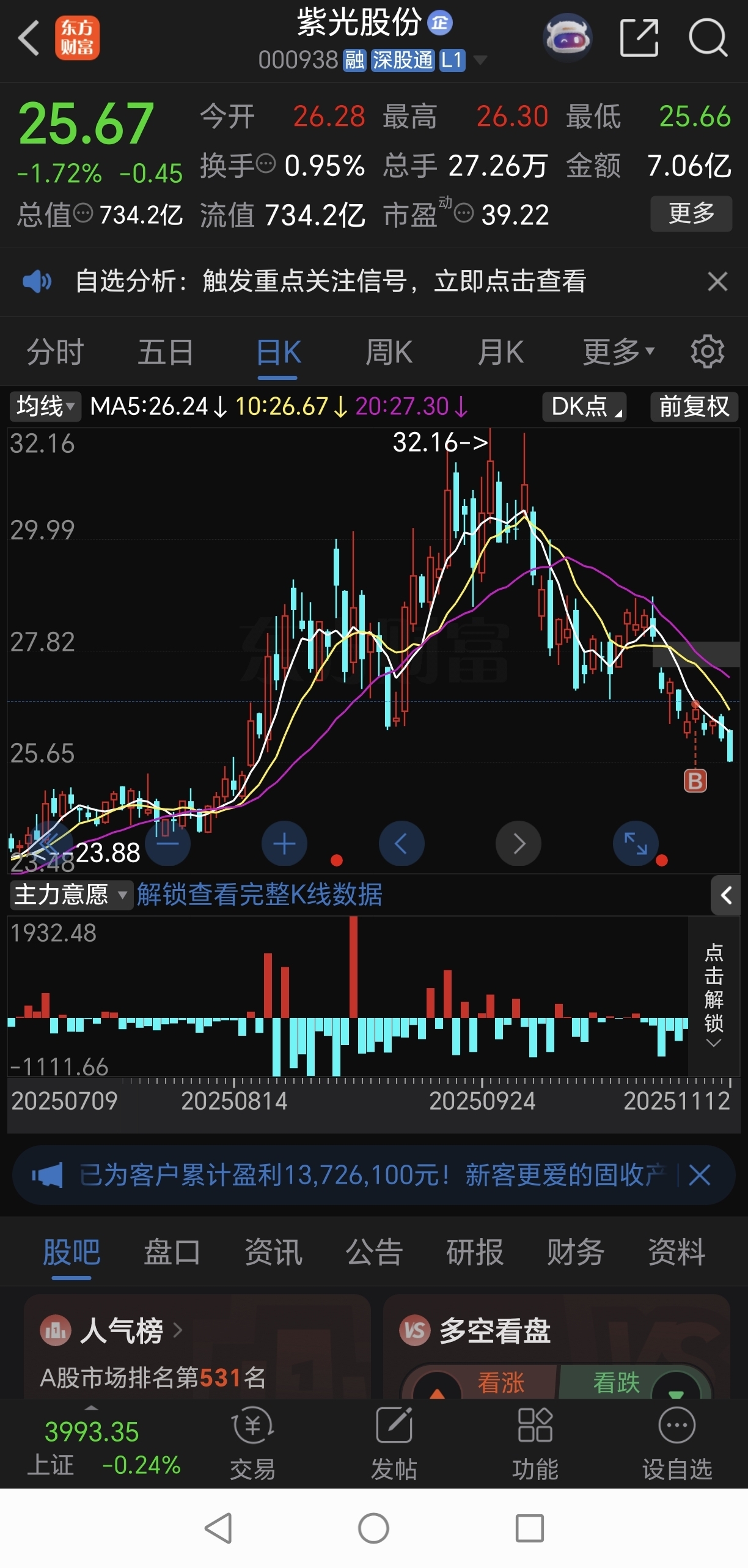Screen dimensions: 748x1568
Task: Switch to the 分时 tab
Action: pyautogui.click(x=55, y=353)
